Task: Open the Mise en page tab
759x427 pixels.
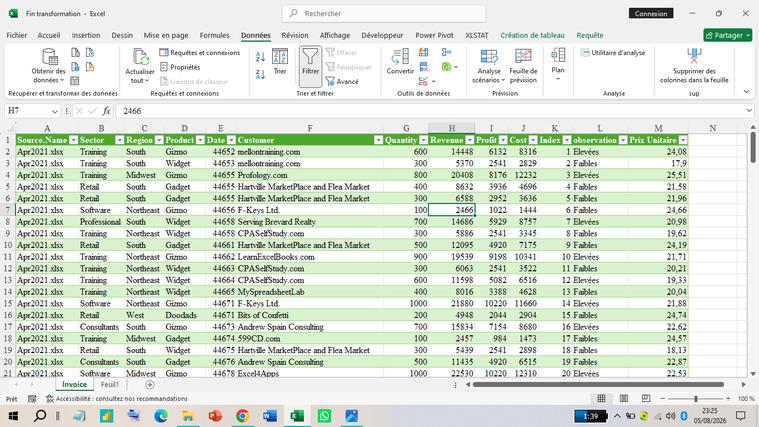Action: coord(166,35)
